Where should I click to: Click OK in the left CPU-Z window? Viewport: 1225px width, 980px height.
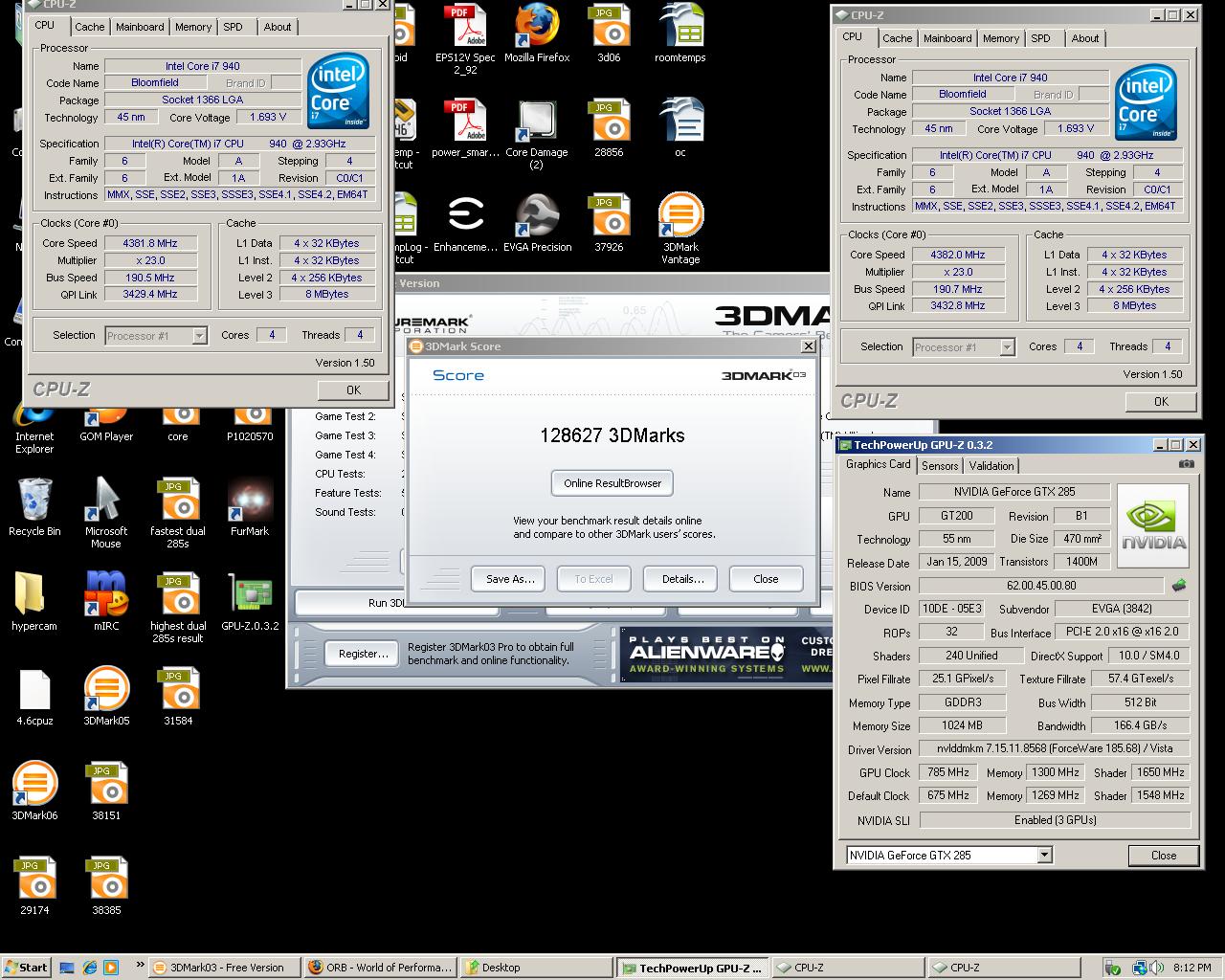click(353, 390)
